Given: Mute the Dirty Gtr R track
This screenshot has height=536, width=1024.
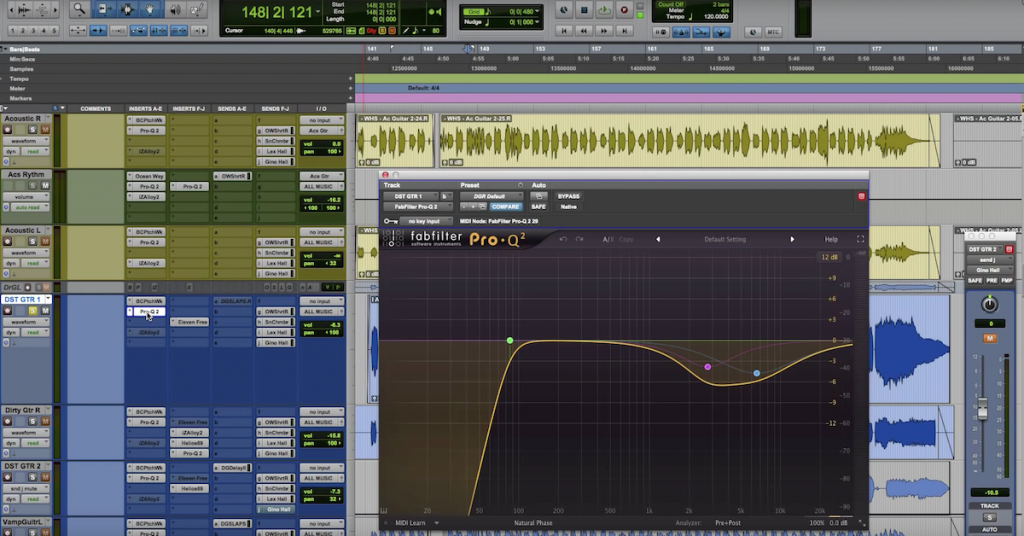Looking at the screenshot, I should [x=45, y=421].
